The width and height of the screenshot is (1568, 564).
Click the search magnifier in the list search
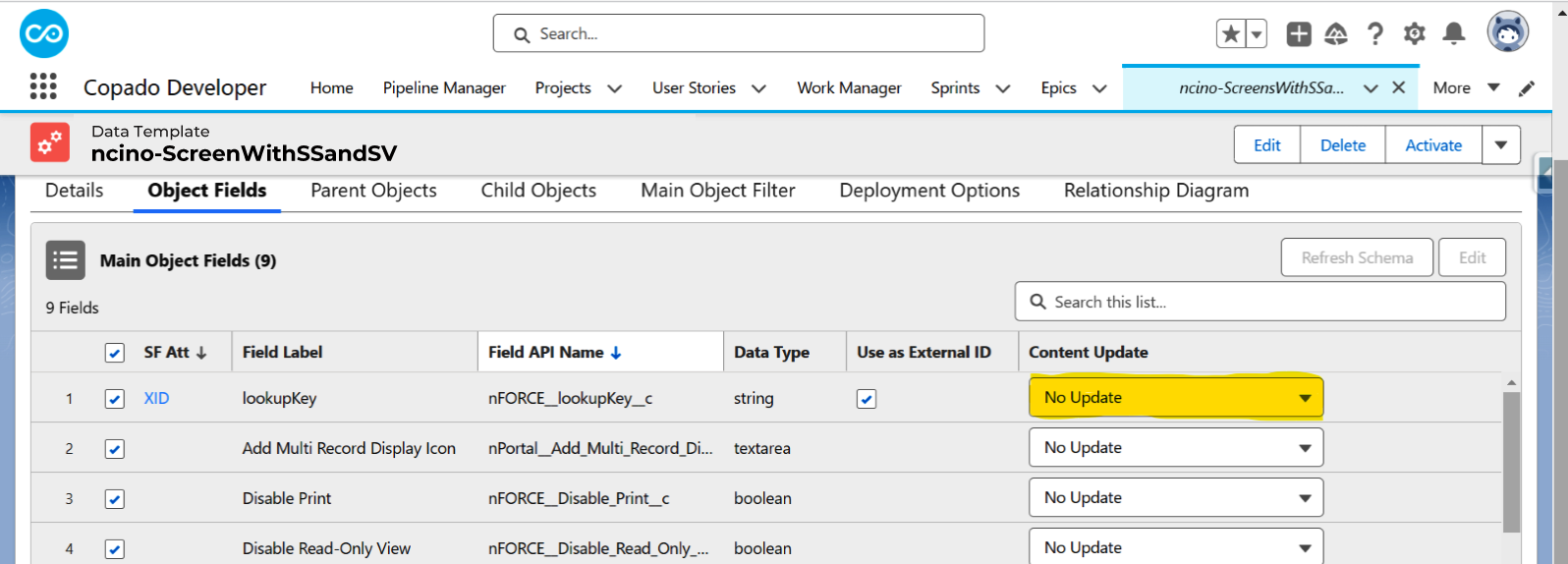click(x=1037, y=302)
